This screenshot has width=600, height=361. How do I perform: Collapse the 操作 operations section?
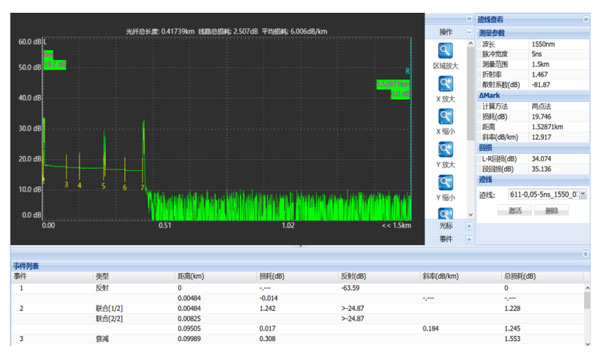point(469,32)
